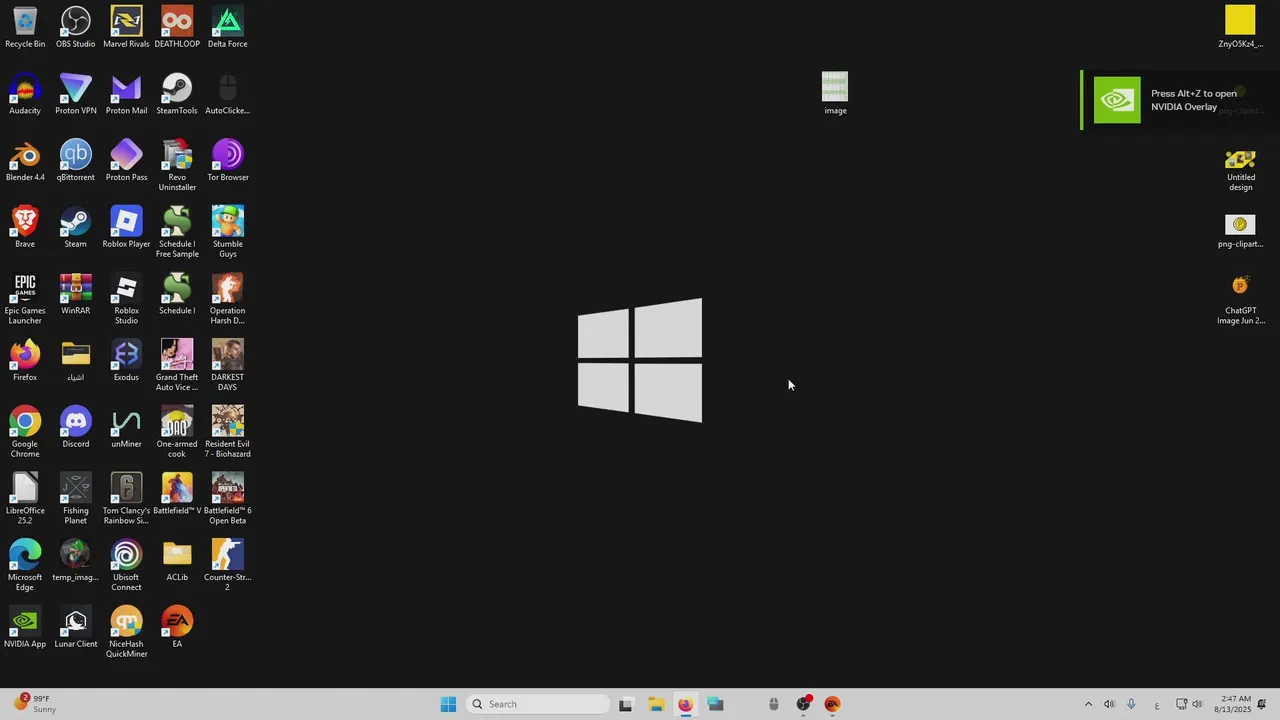Select the Tor Browser desktop icon
This screenshot has height=720, width=1280.
pos(228,161)
